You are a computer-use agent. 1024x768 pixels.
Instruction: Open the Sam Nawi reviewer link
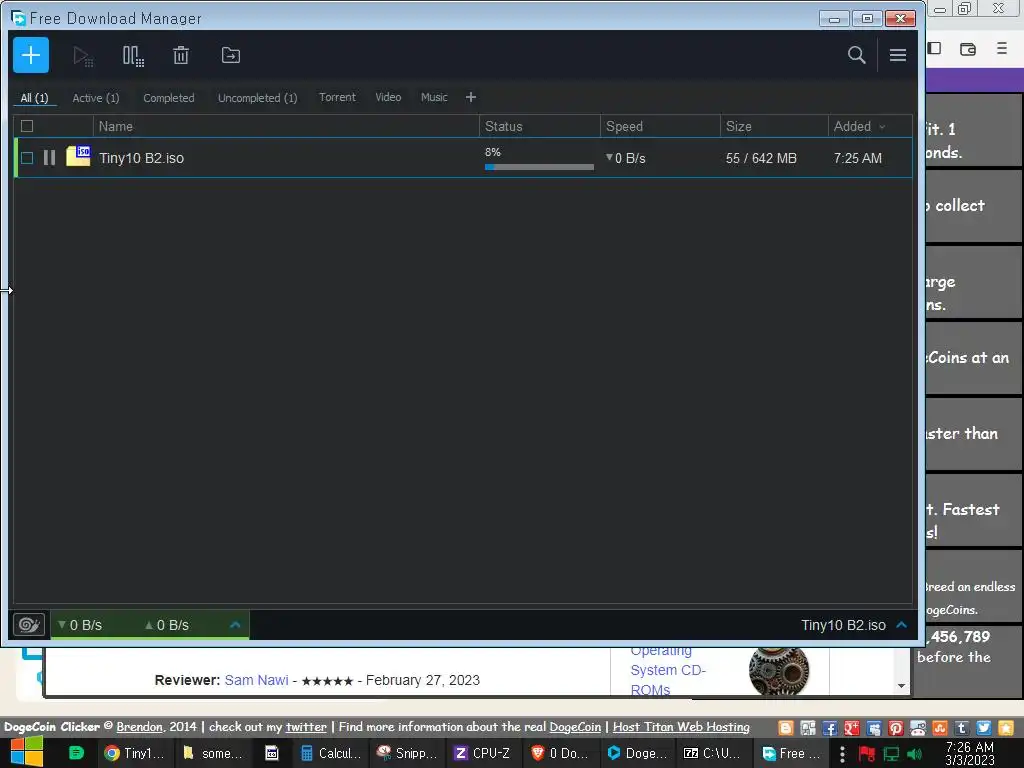pos(257,680)
